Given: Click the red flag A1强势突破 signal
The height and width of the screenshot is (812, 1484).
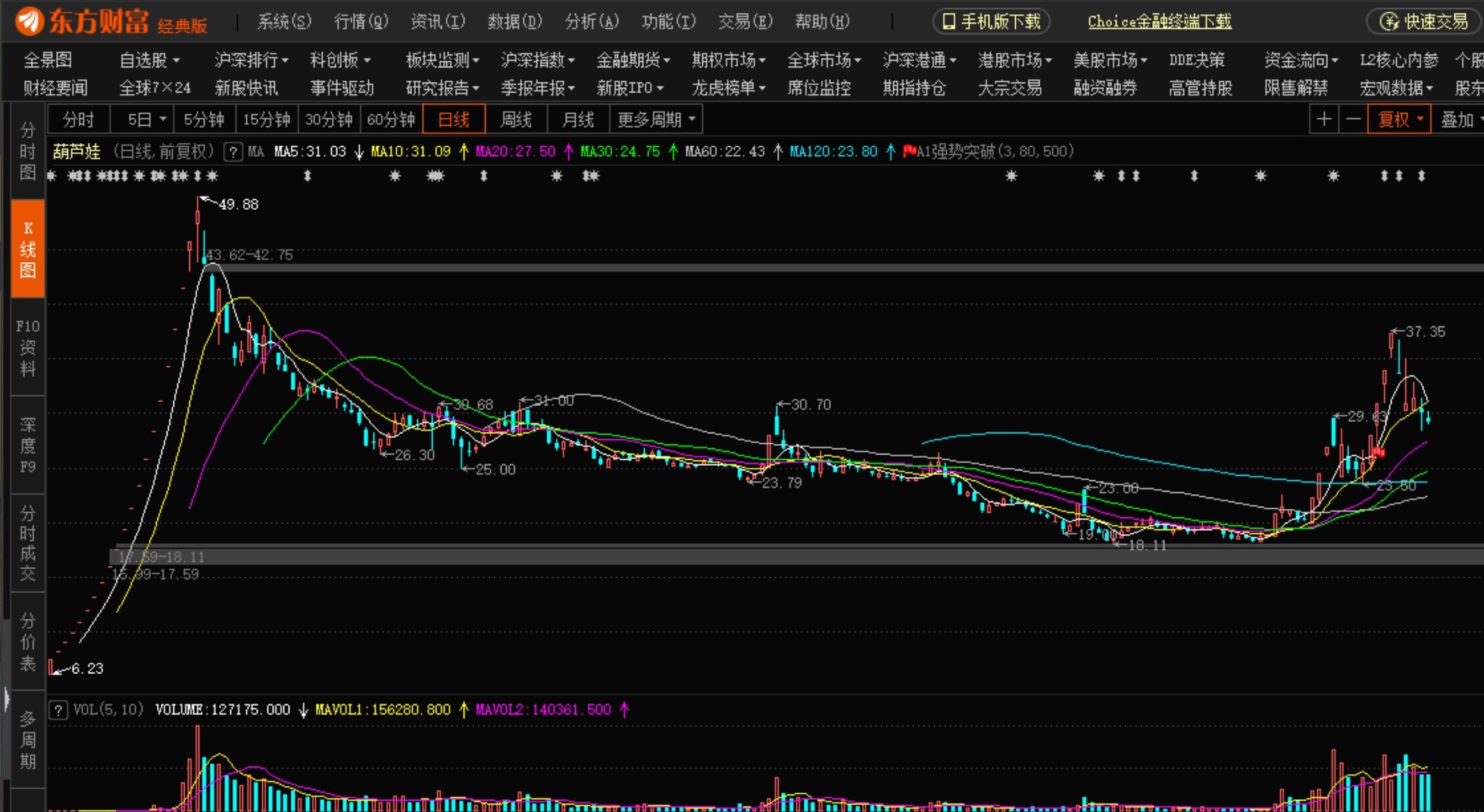Looking at the screenshot, I should [x=909, y=151].
